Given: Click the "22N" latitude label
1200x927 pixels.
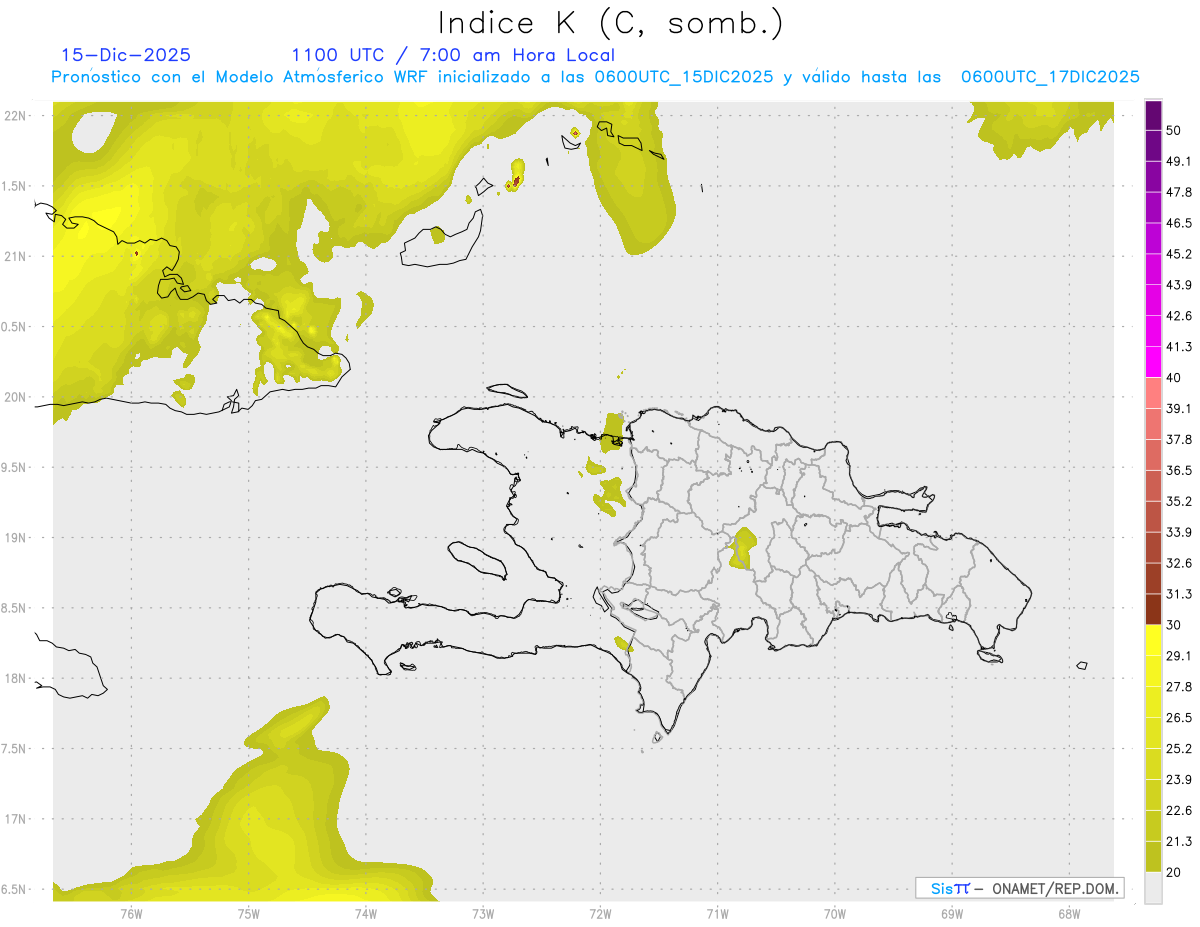Looking at the screenshot, I should 16,115.
